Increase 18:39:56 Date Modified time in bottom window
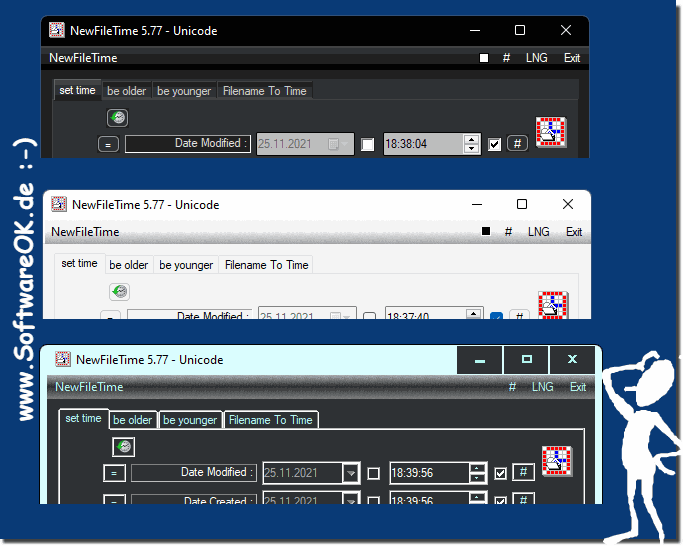Image resolution: width=683 pixels, height=546 pixels. [477, 468]
